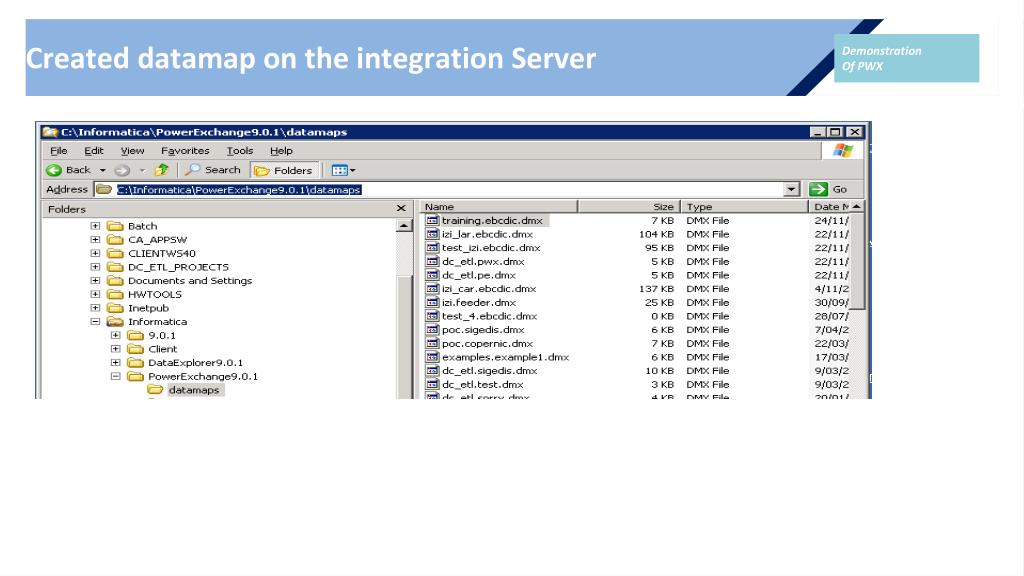
Task: Sort files by Size column header
Action: pos(629,207)
